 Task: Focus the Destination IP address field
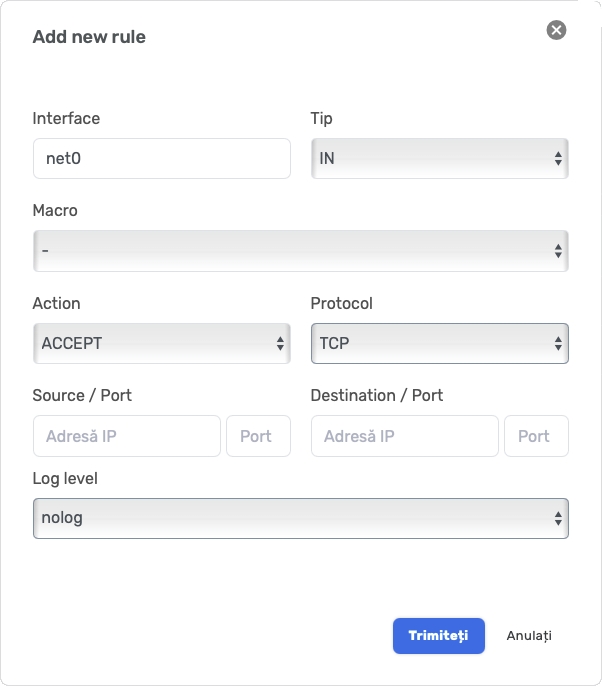404,436
